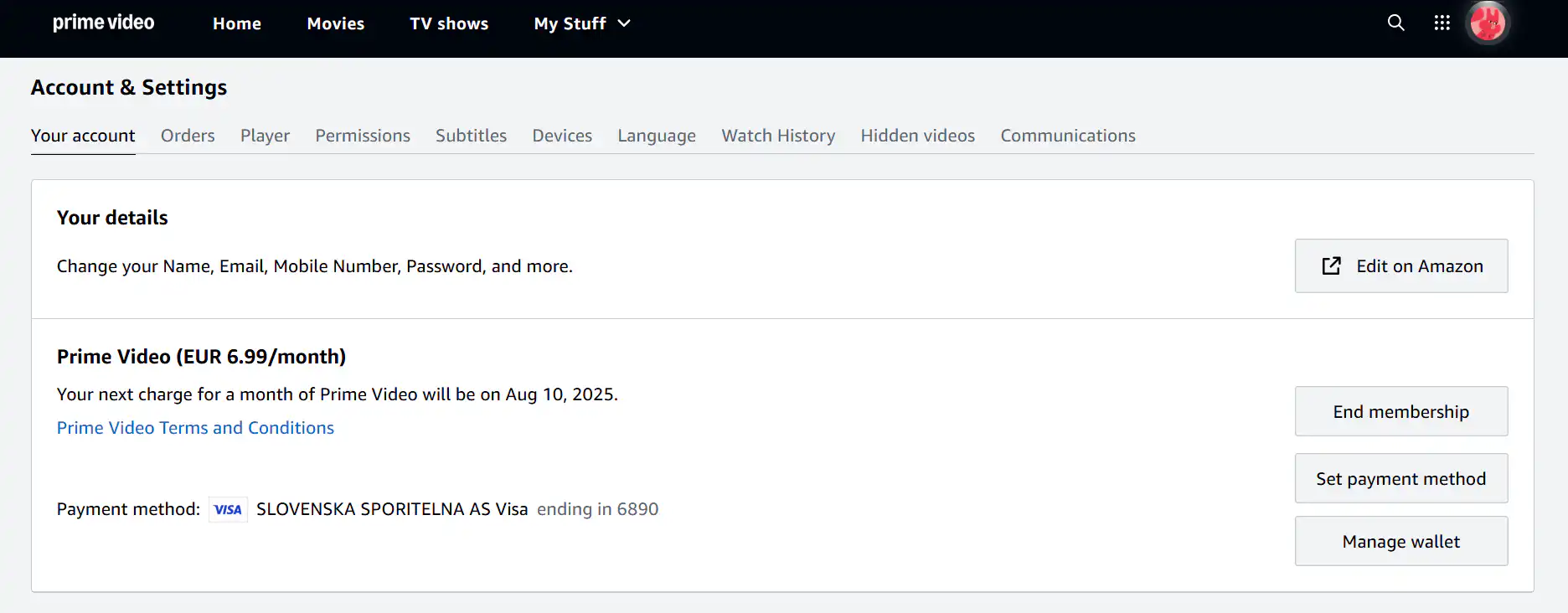
Task: Open the profile avatar menu
Action: click(1488, 23)
